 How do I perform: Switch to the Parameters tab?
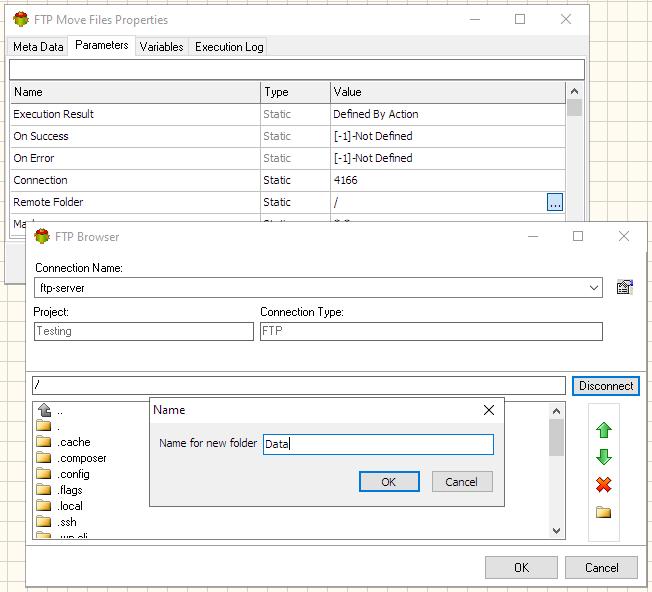pos(102,45)
